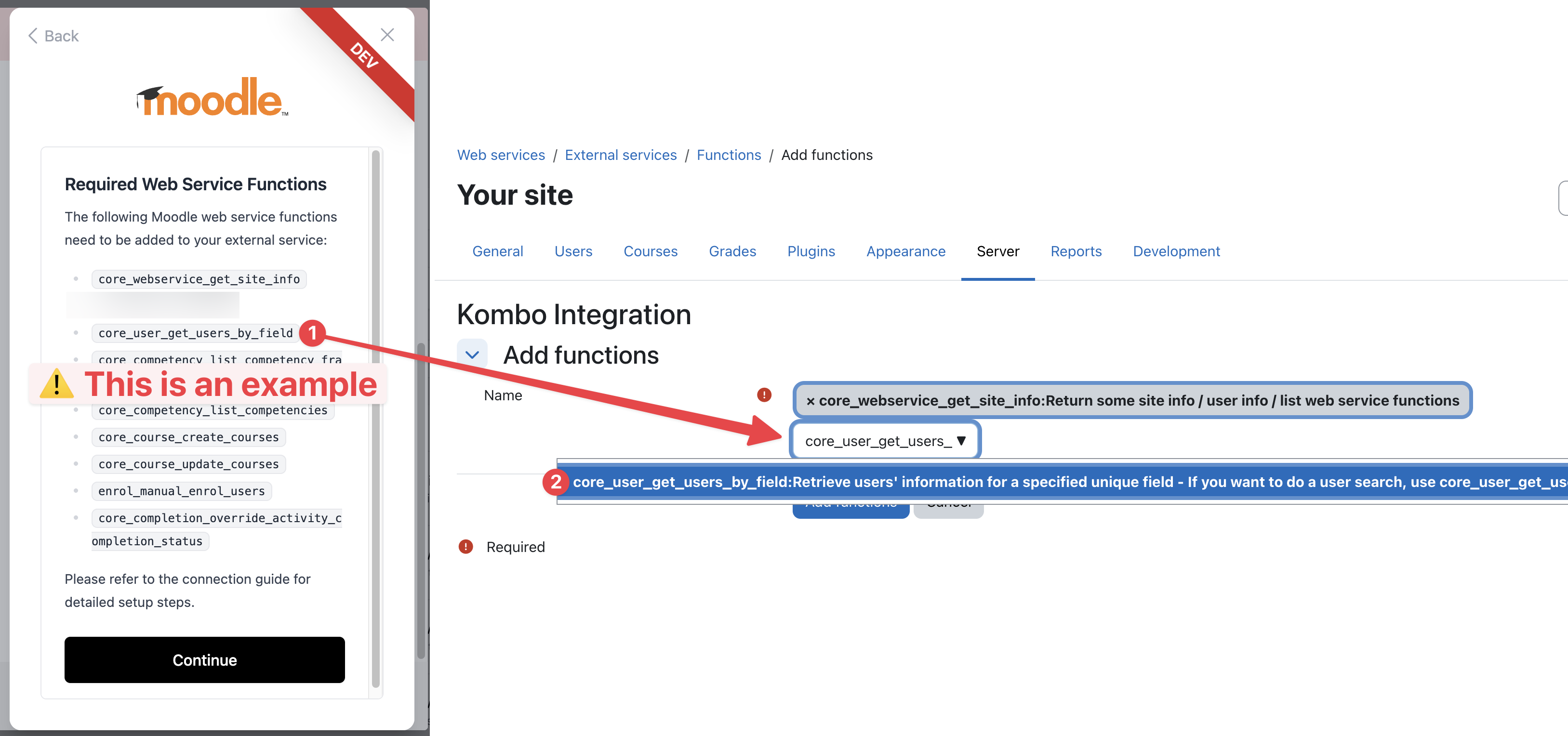
Task: Click the Back chevron arrow
Action: pos(33,36)
